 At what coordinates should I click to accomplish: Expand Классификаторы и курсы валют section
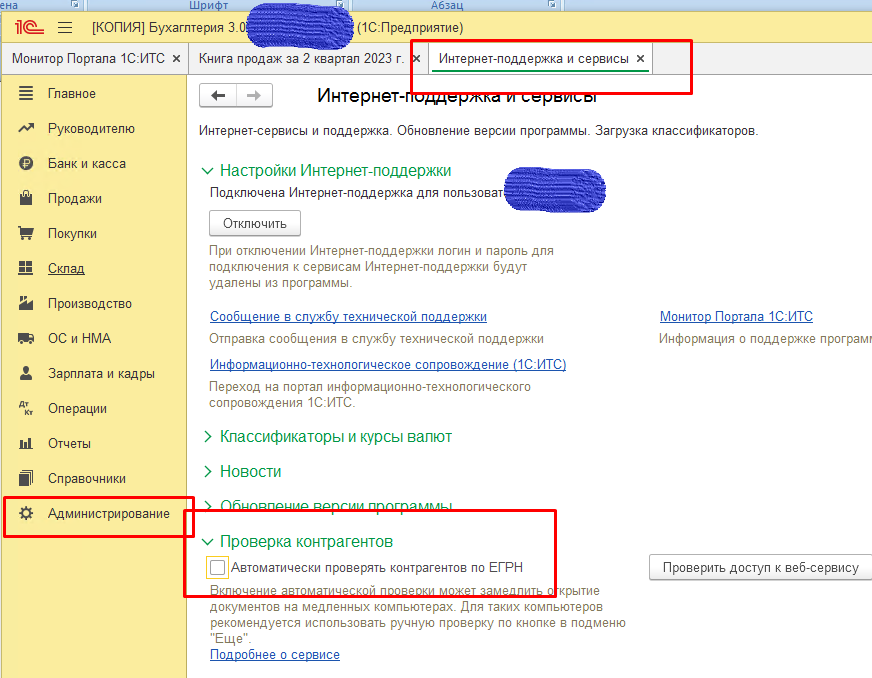coord(207,437)
